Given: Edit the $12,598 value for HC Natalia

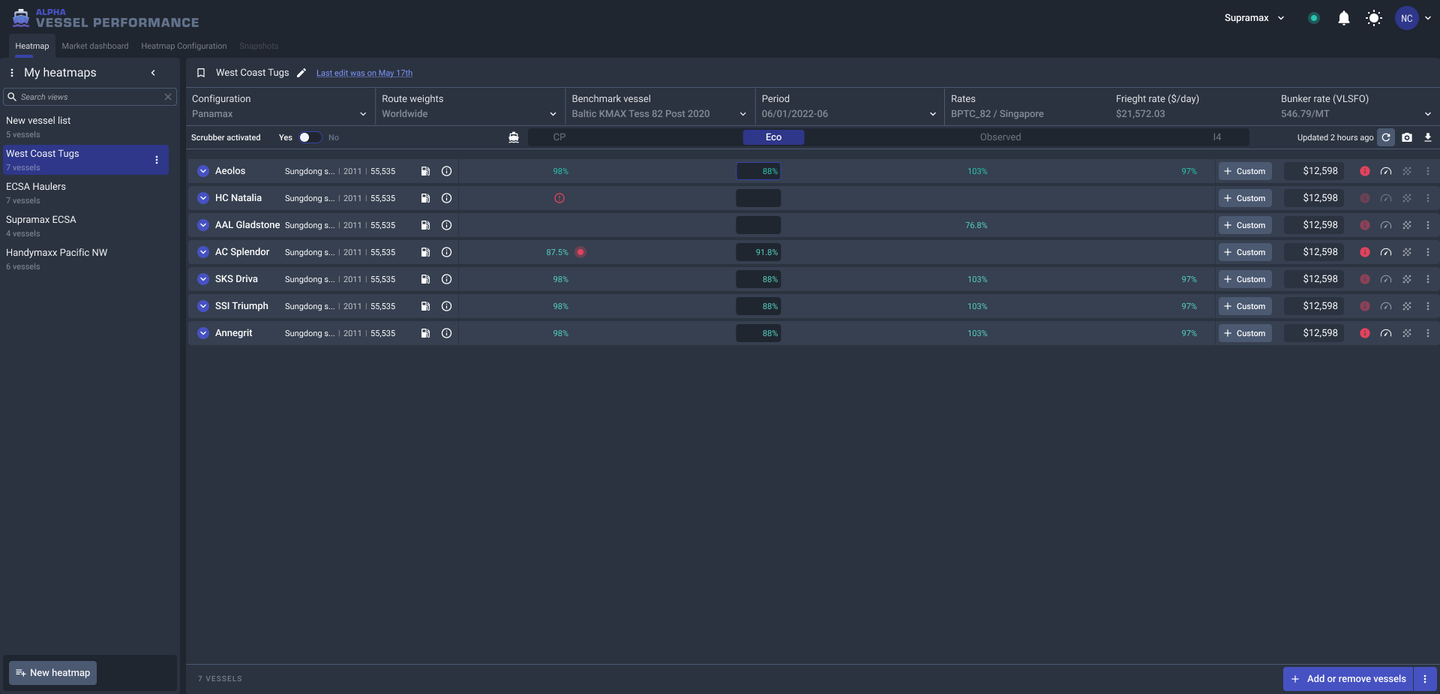Looking at the screenshot, I should pos(1314,198).
